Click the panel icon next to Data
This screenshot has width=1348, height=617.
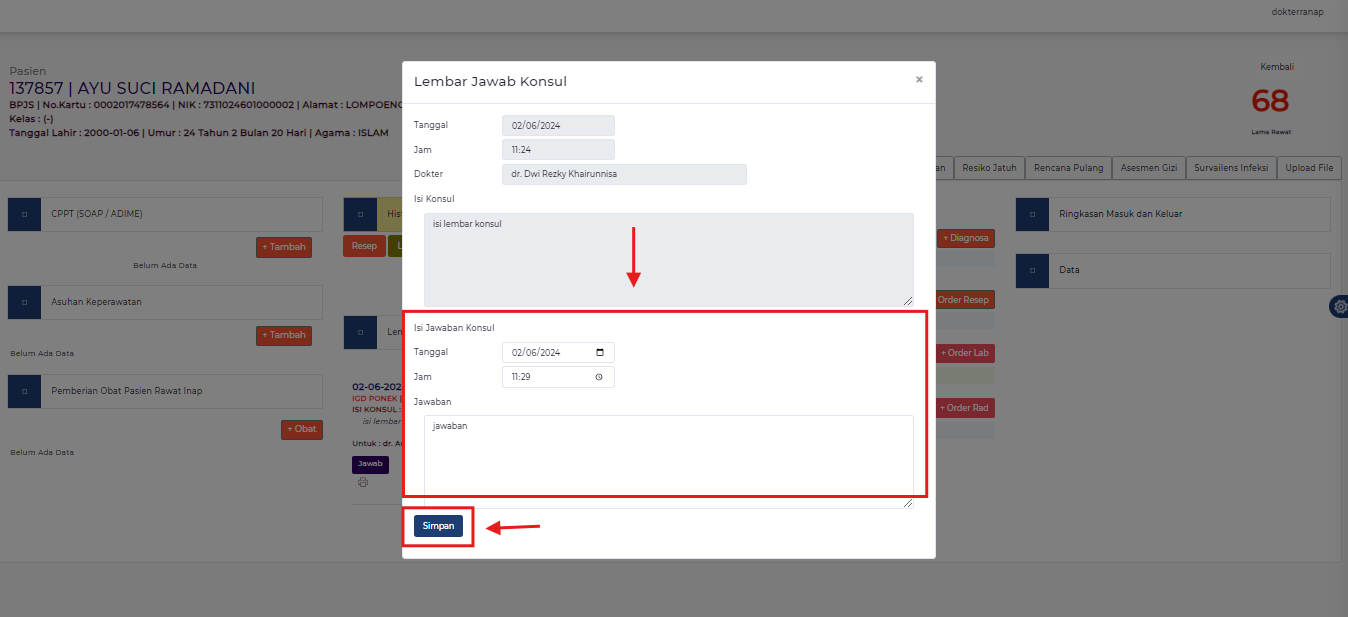(1032, 270)
